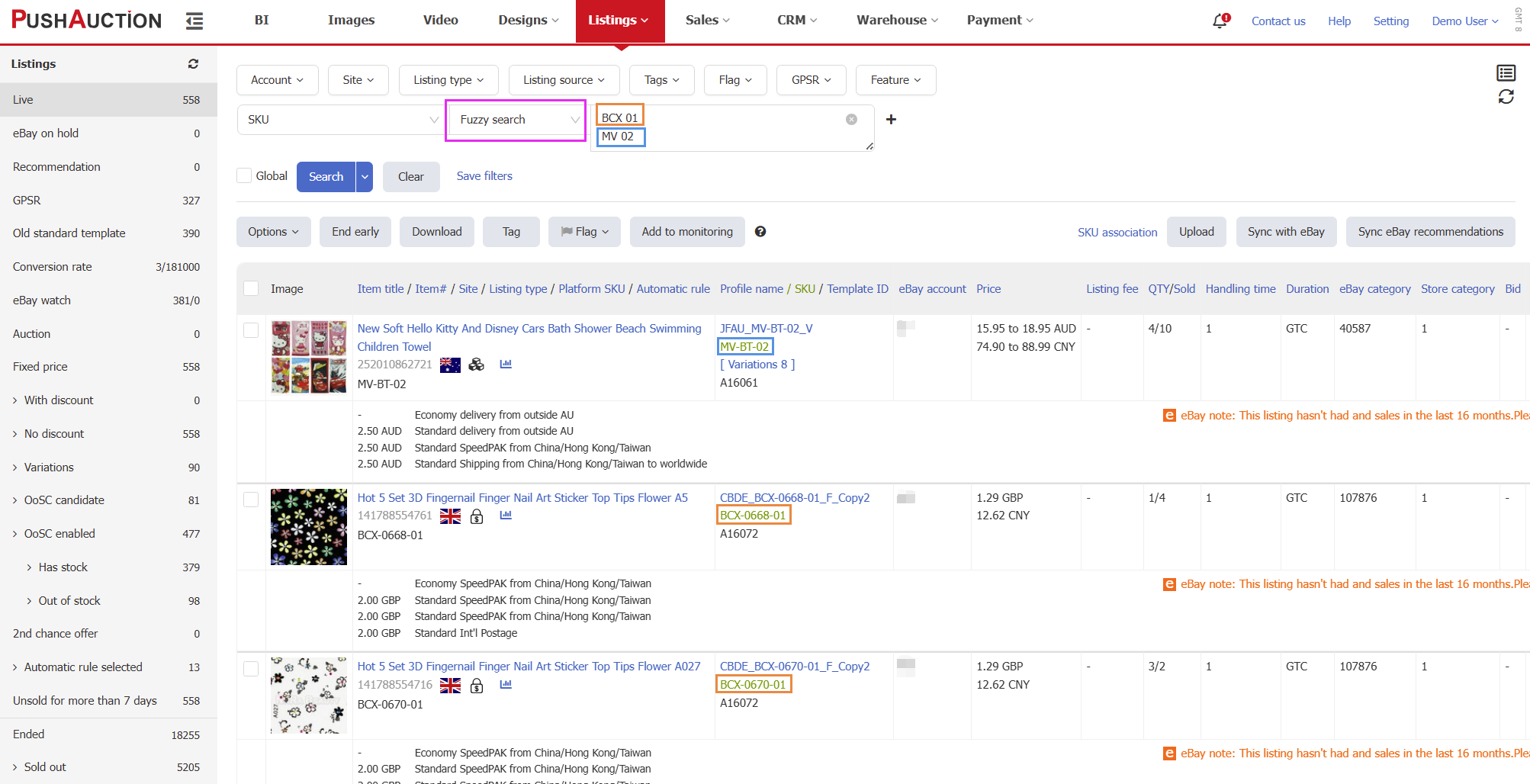Click the Search button
Image resolution: width=1530 pixels, height=784 pixels.
click(326, 177)
